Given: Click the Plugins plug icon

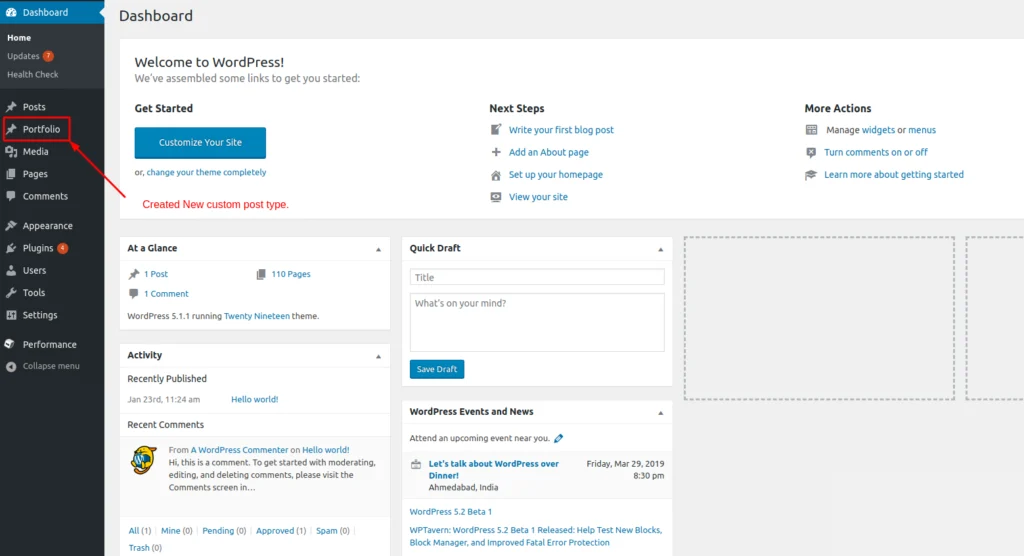Looking at the screenshot, I should pos(11,248).
